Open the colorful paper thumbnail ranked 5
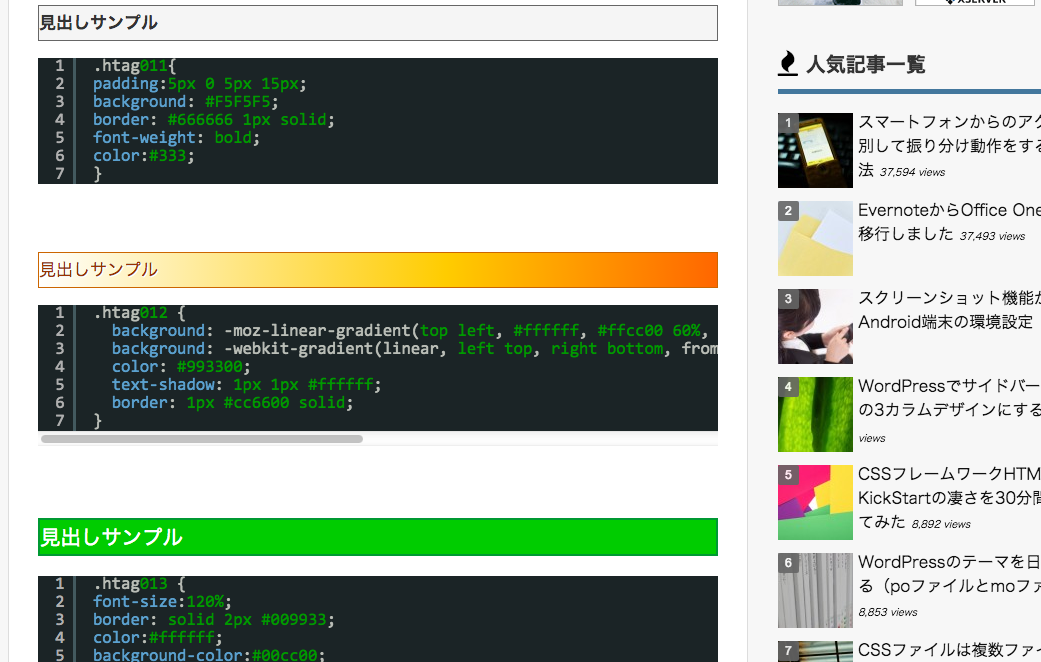 (x=815, y=503)
